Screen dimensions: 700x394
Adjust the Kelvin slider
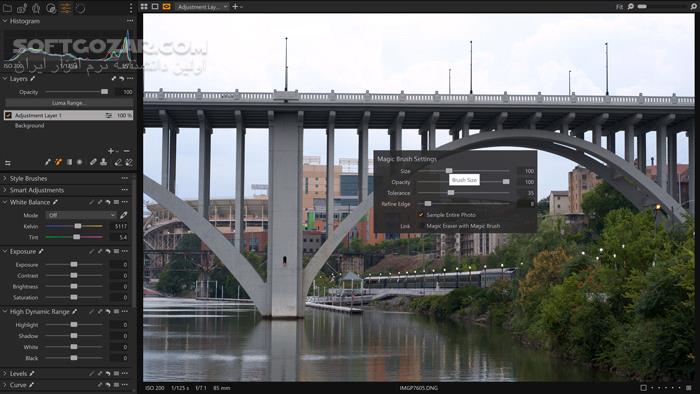(x=74, y=226)
